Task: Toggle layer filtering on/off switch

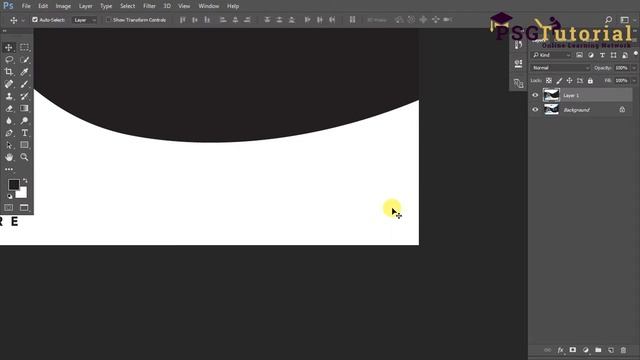Action: tap(636, 54)
